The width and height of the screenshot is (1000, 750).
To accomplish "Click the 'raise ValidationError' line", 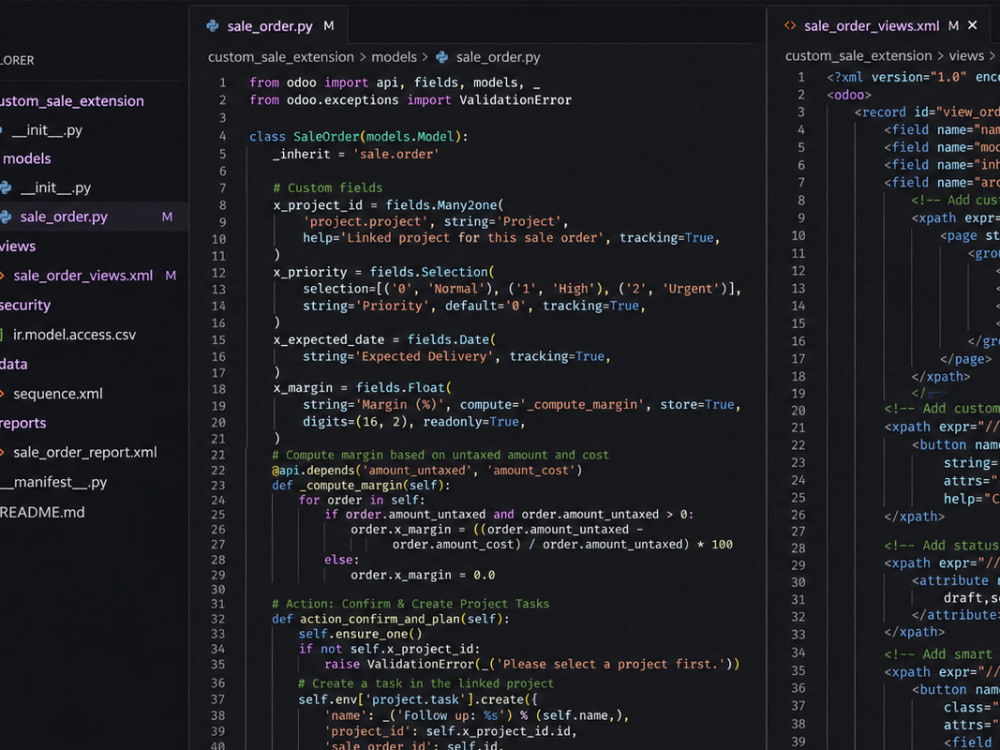I will pos(532,665).
